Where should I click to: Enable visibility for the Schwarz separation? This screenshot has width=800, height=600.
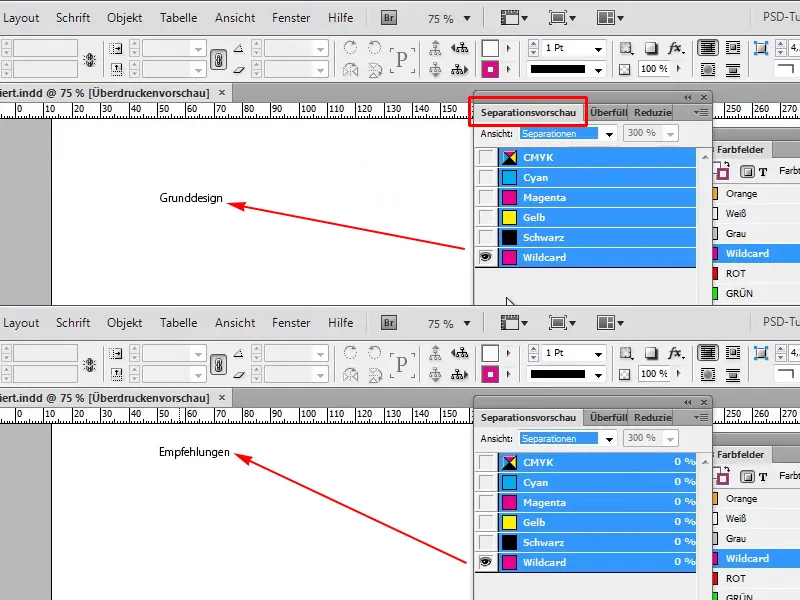coord(485,237)
